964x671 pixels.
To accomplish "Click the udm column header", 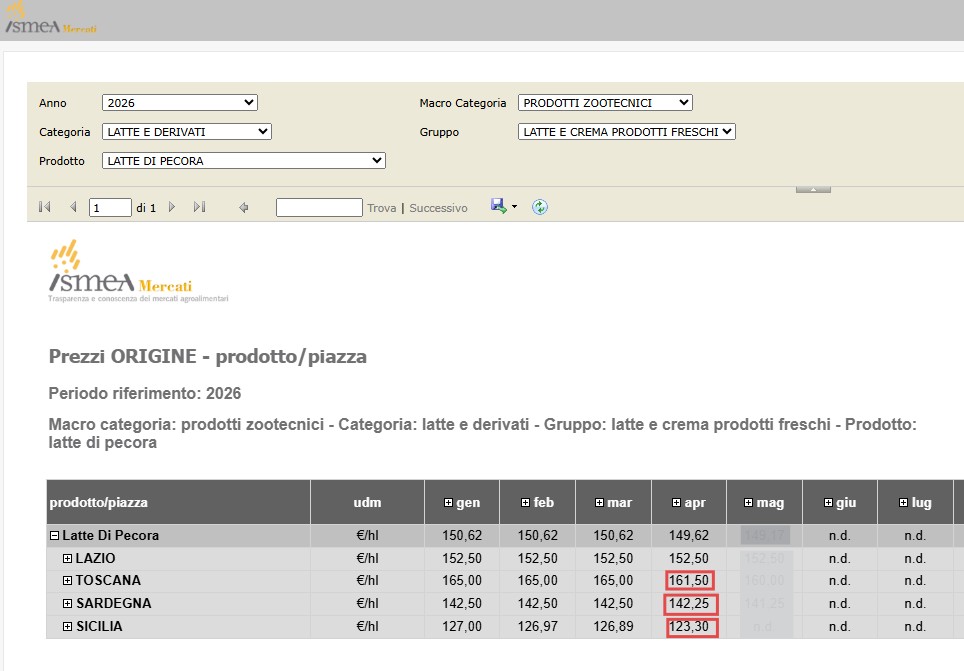I will 368,502.
